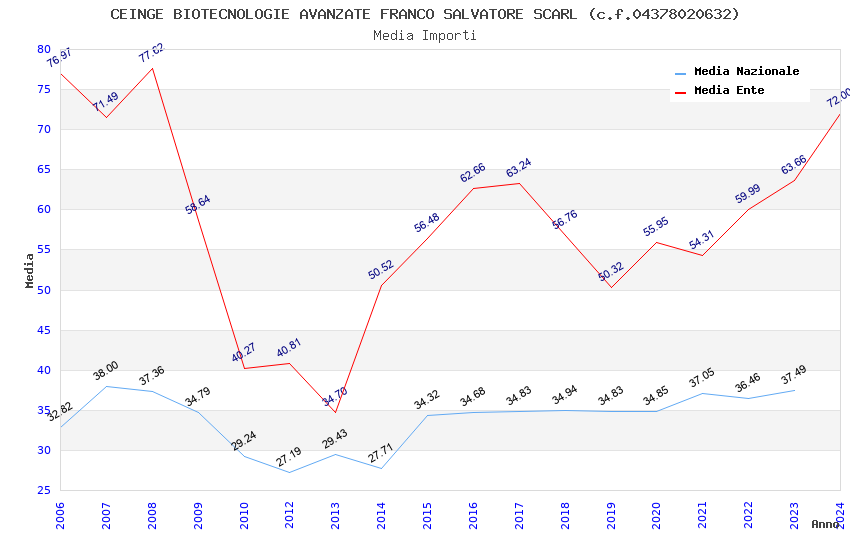Click the red Media Ente legend swatch
This screenshot has width=850, height=550.
(680, 92)
